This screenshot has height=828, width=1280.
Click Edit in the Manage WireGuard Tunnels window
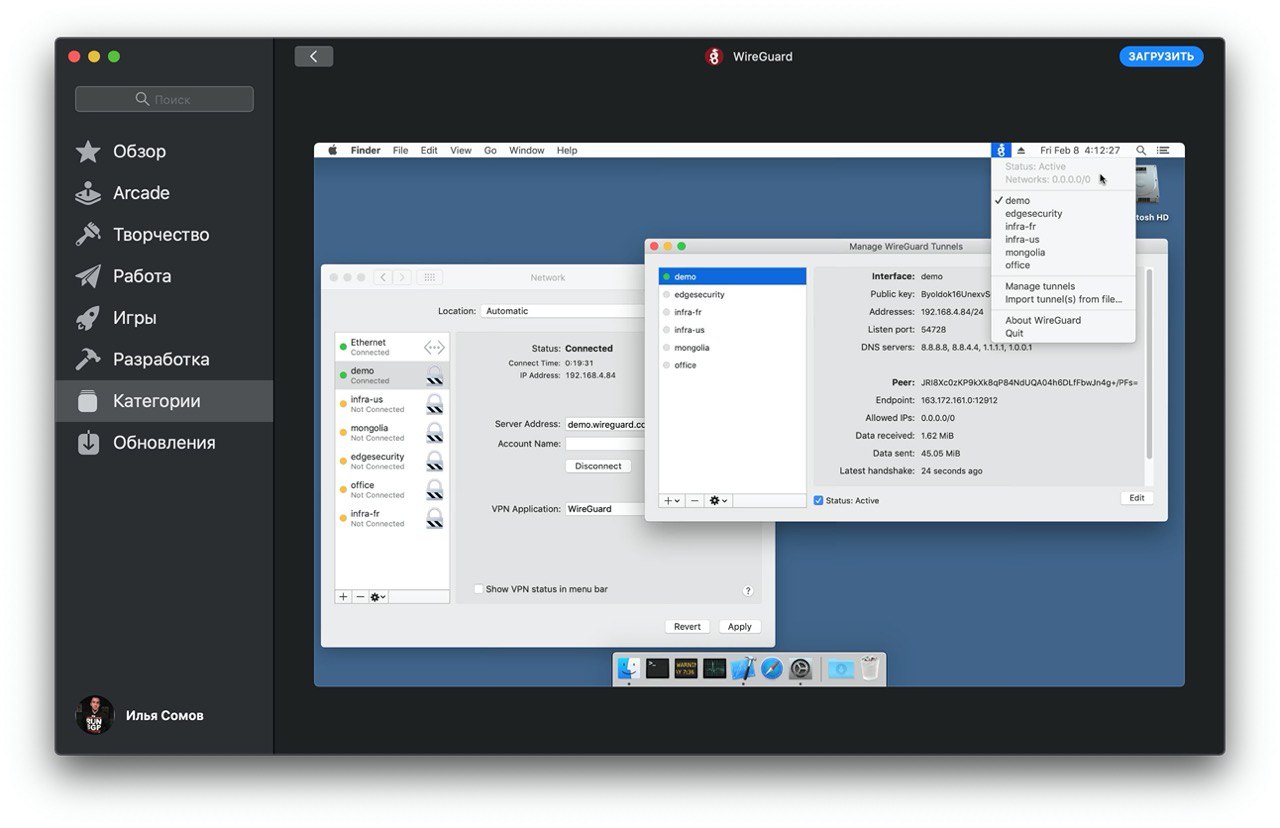pos(1137,498)
